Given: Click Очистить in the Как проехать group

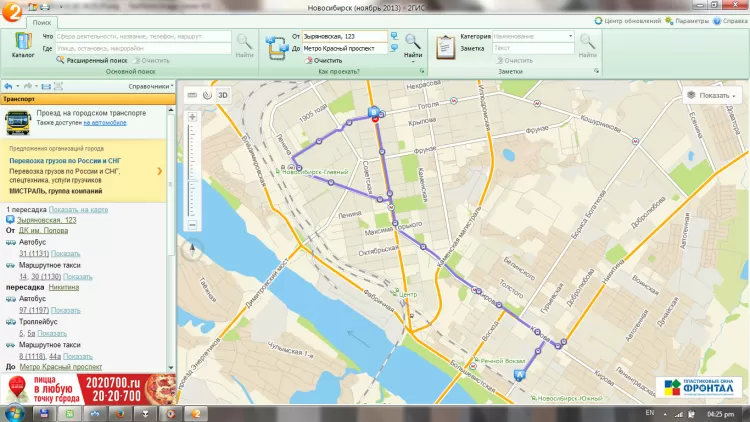Looking at the screenshot, I should point(323,60).
